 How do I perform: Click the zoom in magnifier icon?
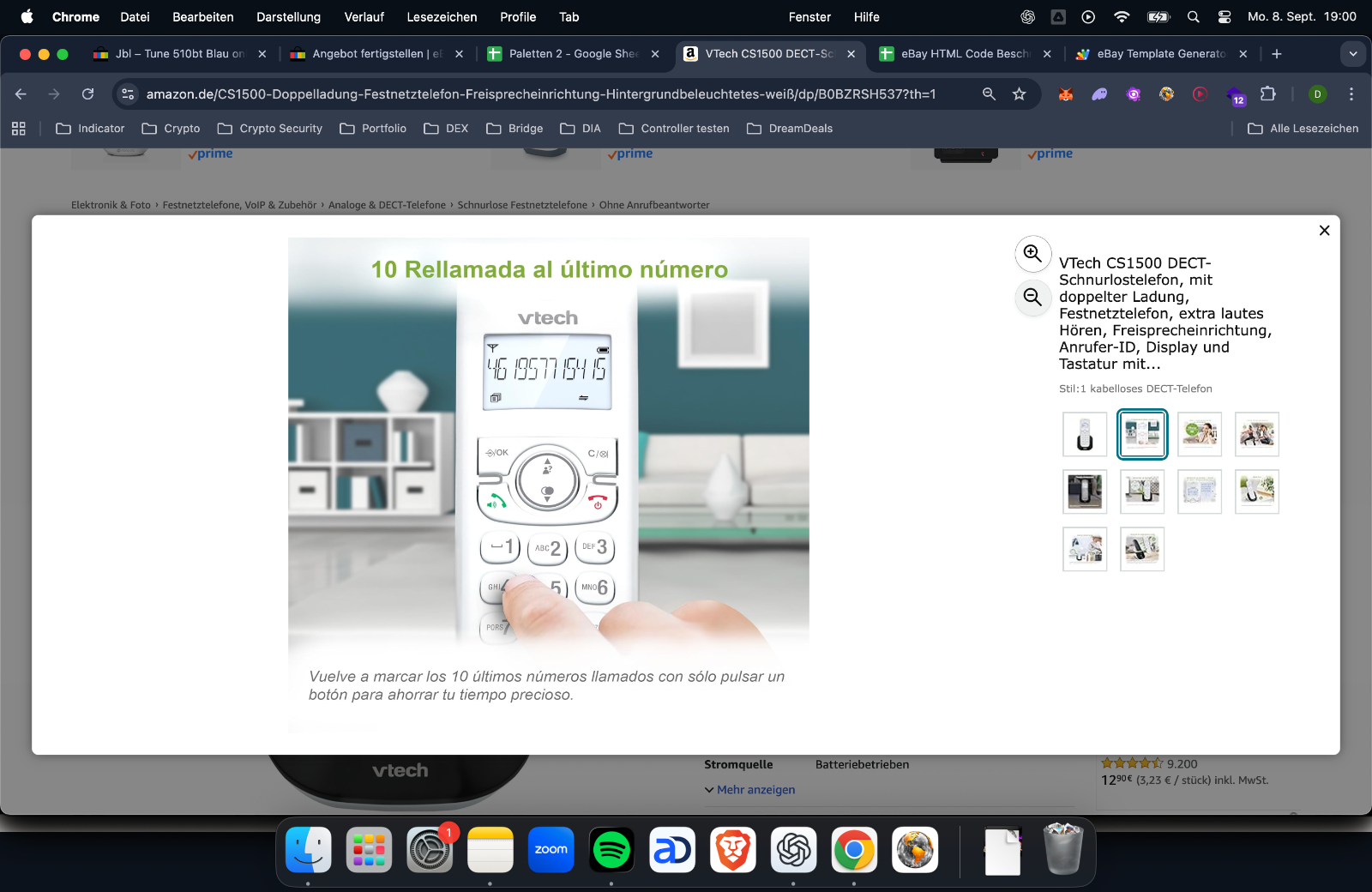point(1032,254)
